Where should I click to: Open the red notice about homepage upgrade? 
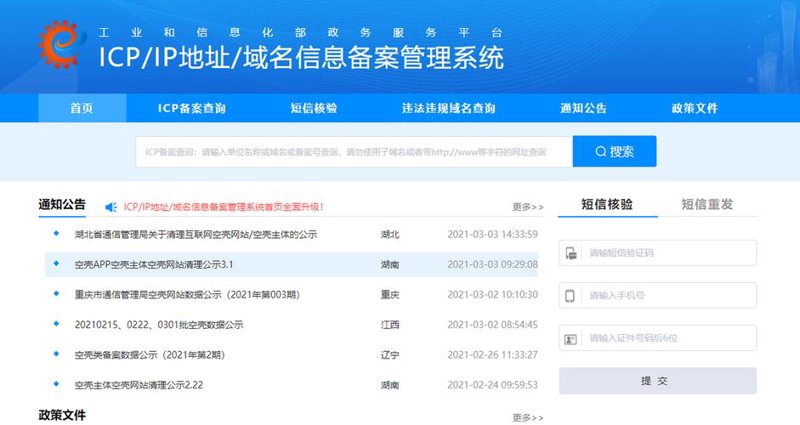click(223, 207)
